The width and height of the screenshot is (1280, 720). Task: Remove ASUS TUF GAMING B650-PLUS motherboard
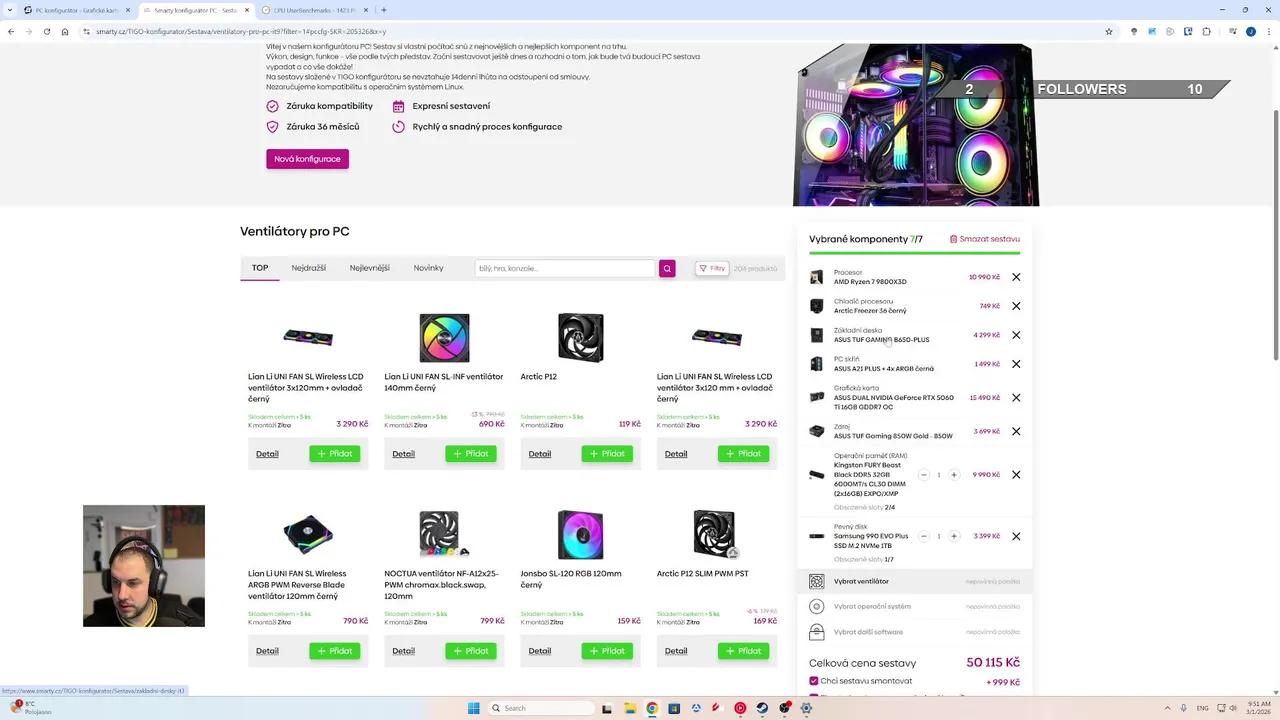(1016, 335)
